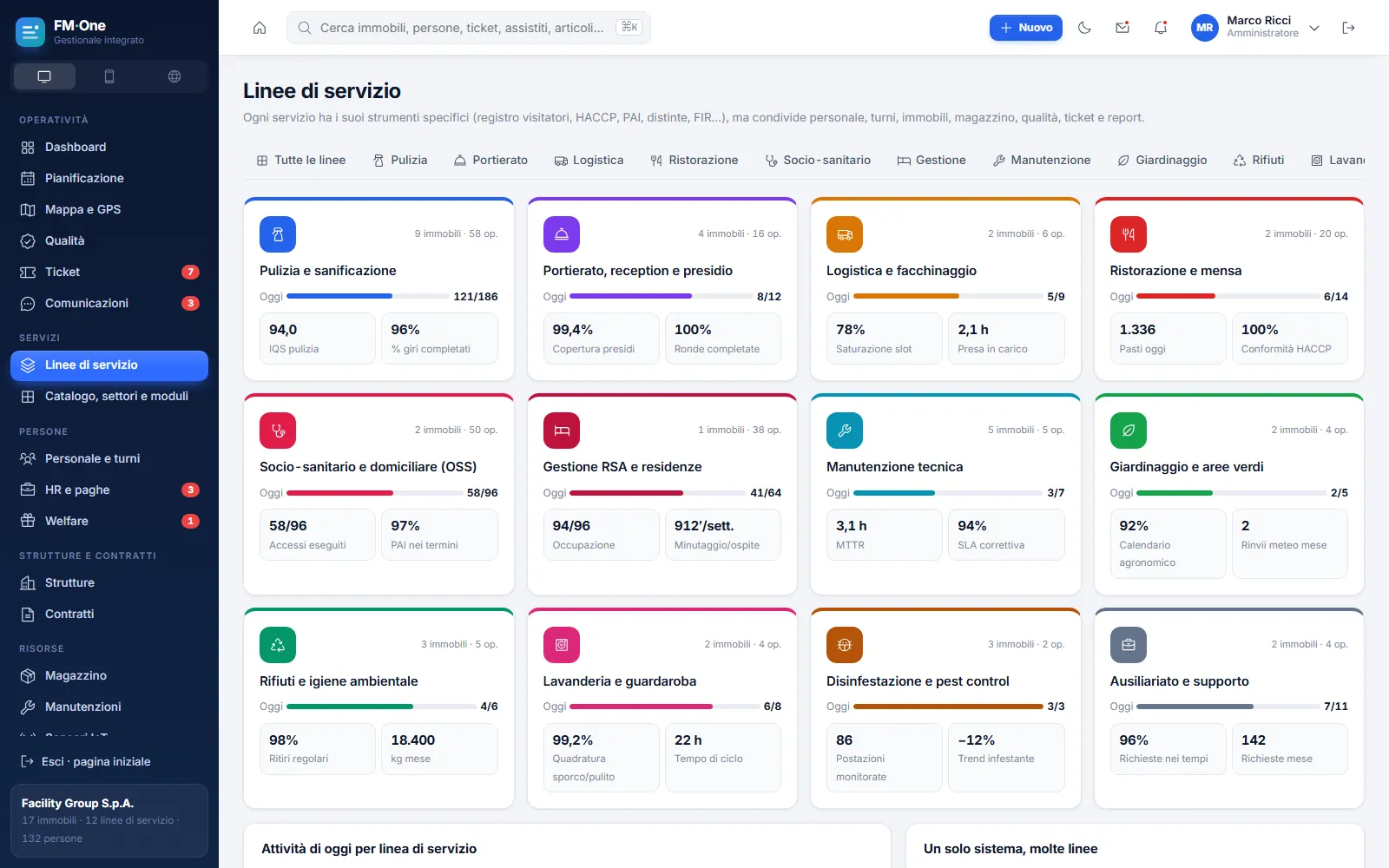
Task: Click Lavanderia washing machine icon
Action: (562, 645)
